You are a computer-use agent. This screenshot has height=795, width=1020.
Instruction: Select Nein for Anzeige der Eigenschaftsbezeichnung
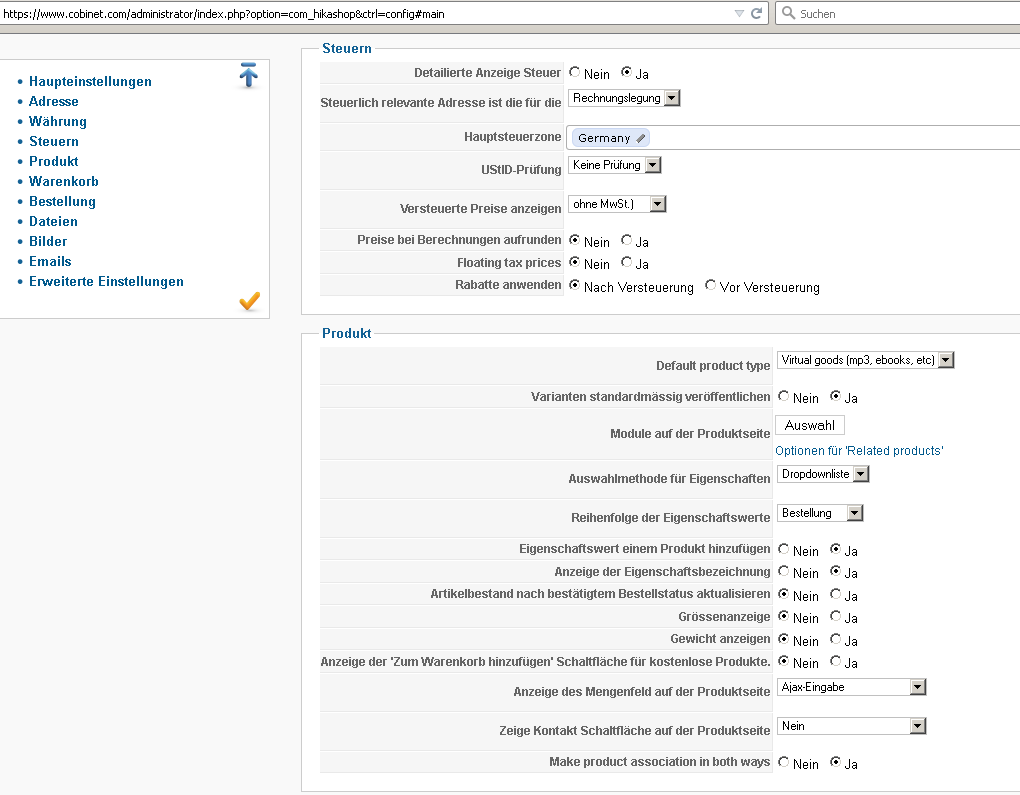[783, 571]
